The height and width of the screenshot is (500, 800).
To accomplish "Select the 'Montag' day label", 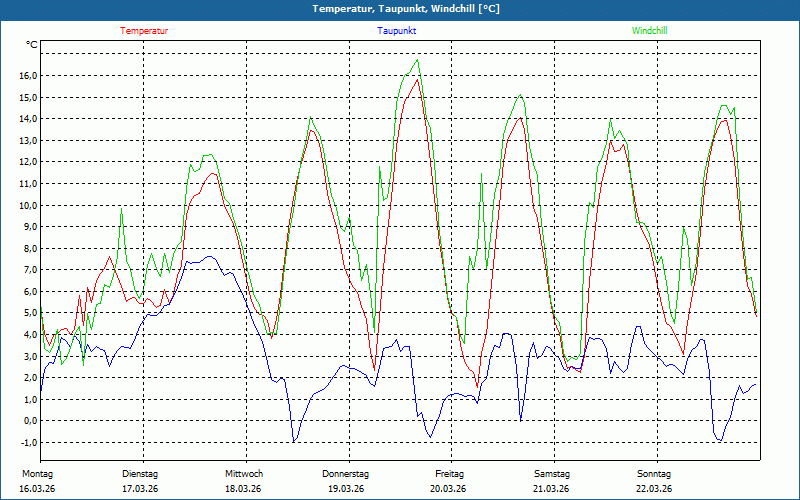I will [x=36, y=473].
